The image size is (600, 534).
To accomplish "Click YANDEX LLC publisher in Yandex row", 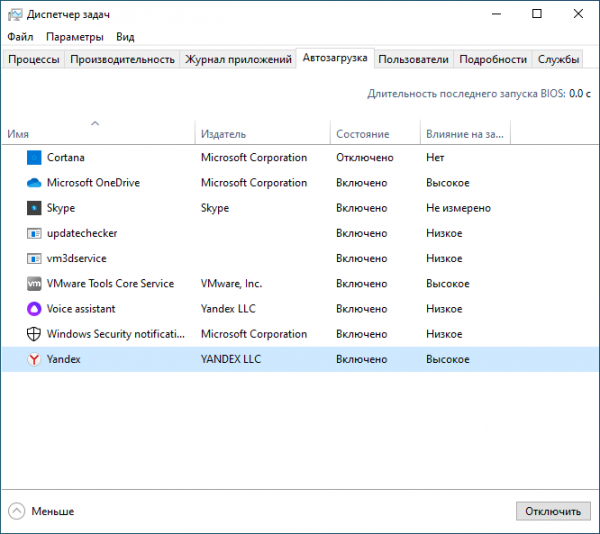I will tap(231, 359).
